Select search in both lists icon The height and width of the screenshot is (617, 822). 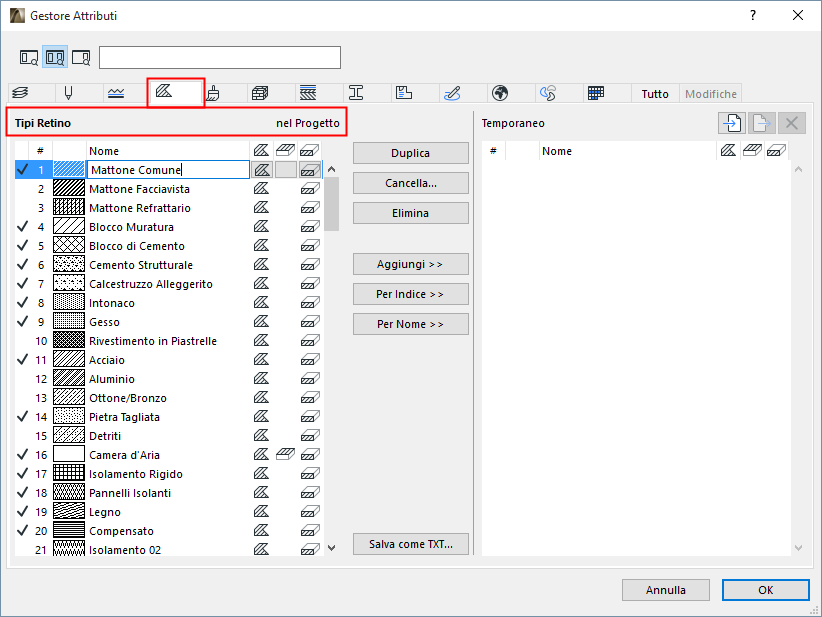pyautogui.click(x=55, y=57)
